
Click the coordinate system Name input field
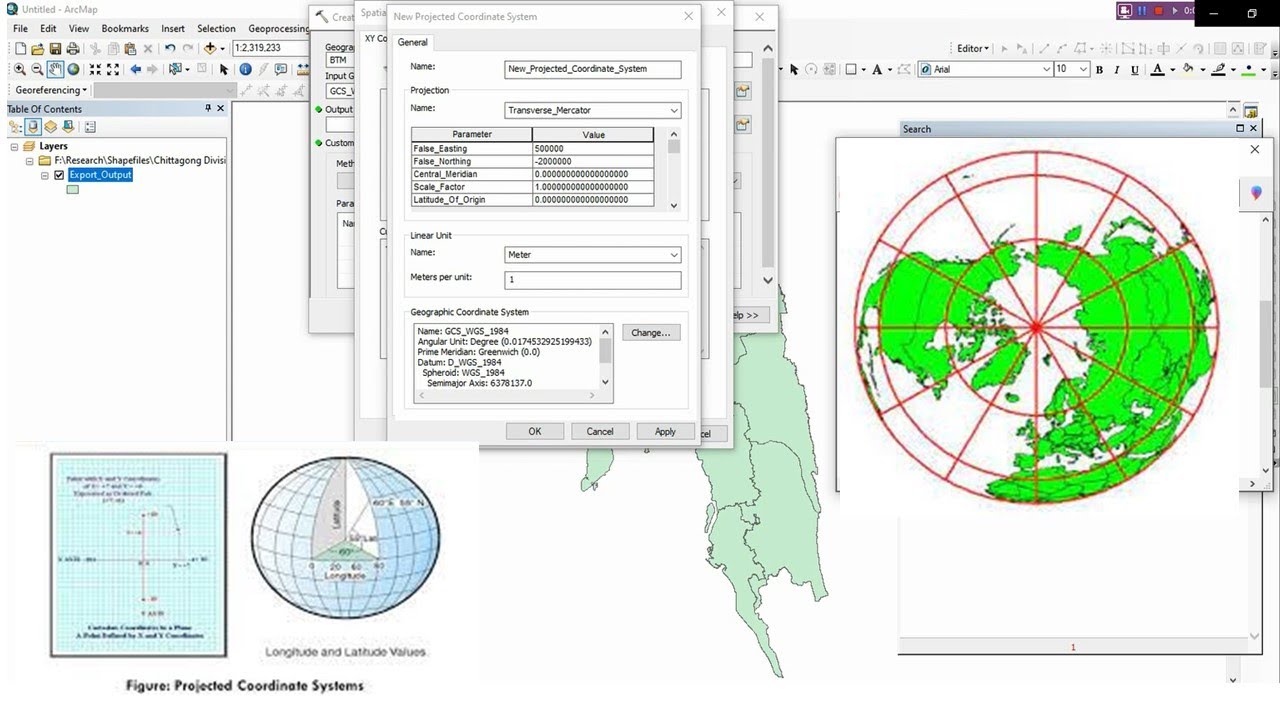(593, 69)
